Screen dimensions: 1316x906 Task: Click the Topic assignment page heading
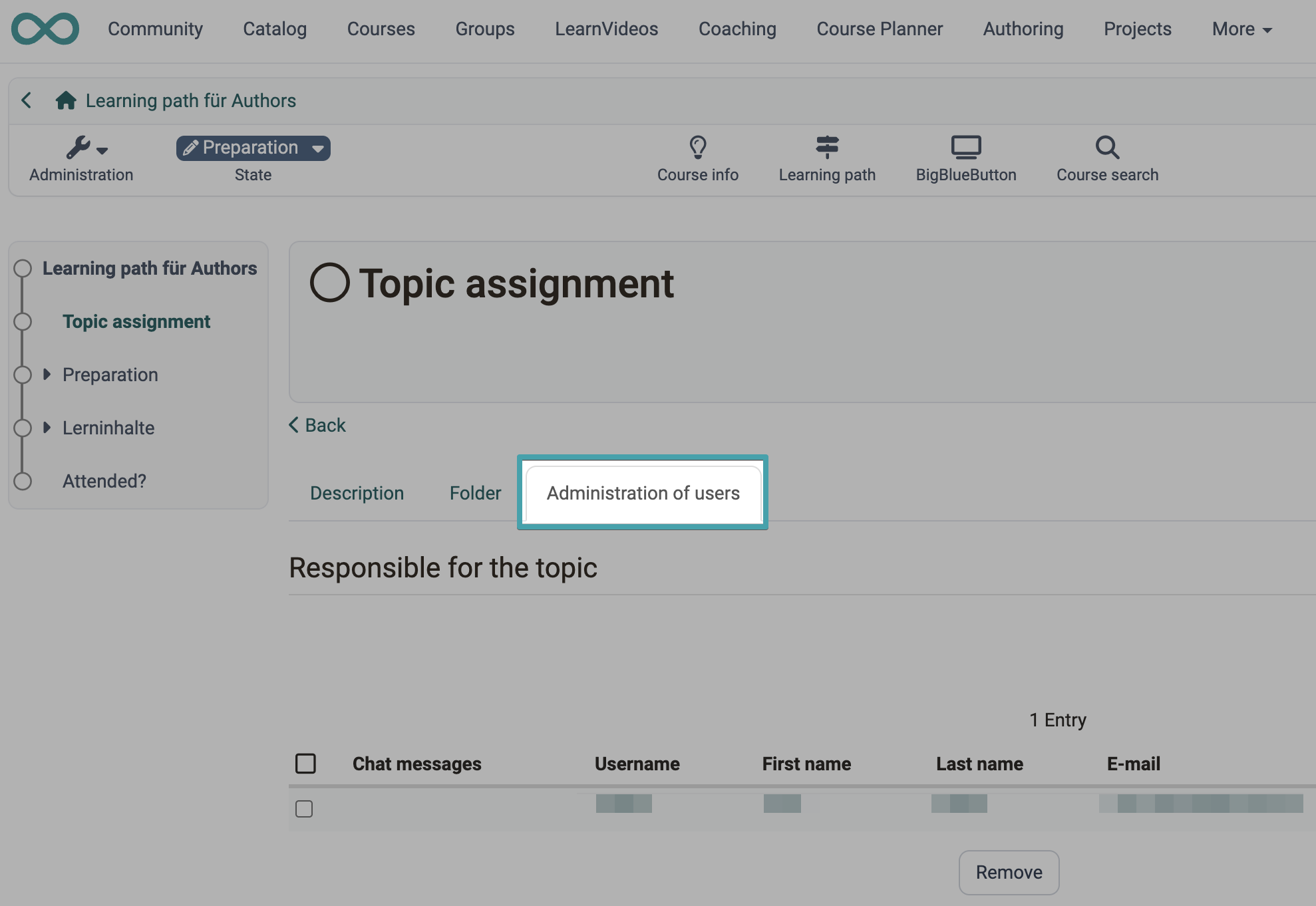516,283
